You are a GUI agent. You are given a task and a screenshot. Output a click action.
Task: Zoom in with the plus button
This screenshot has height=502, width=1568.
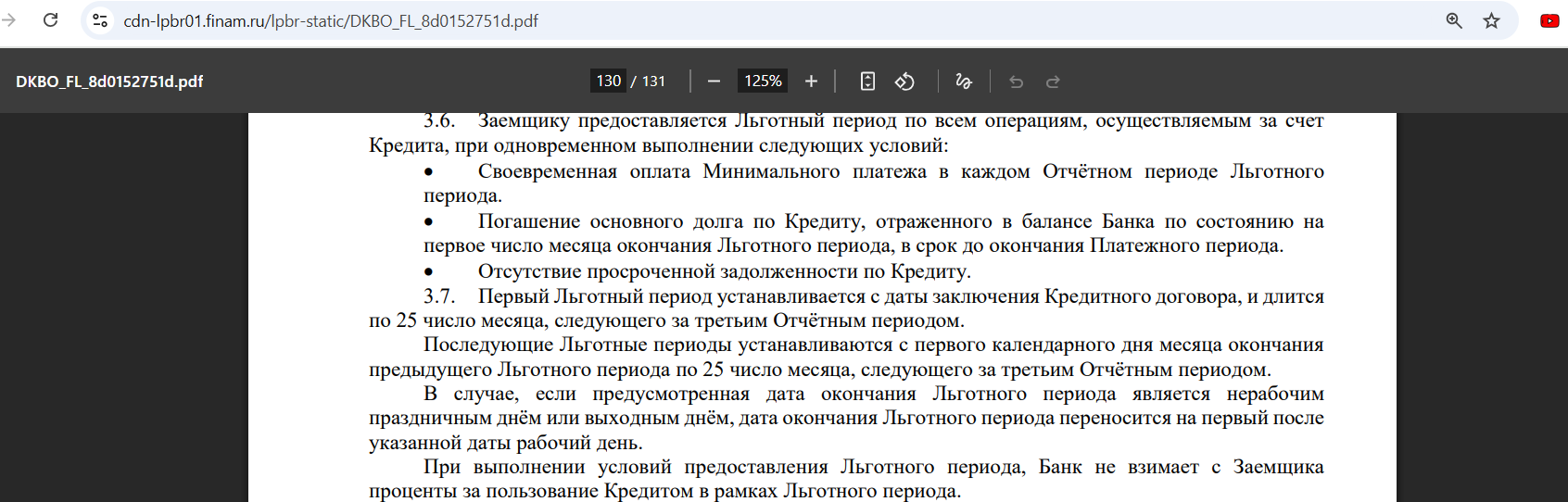pyautogui.click(x=811, y=82)
